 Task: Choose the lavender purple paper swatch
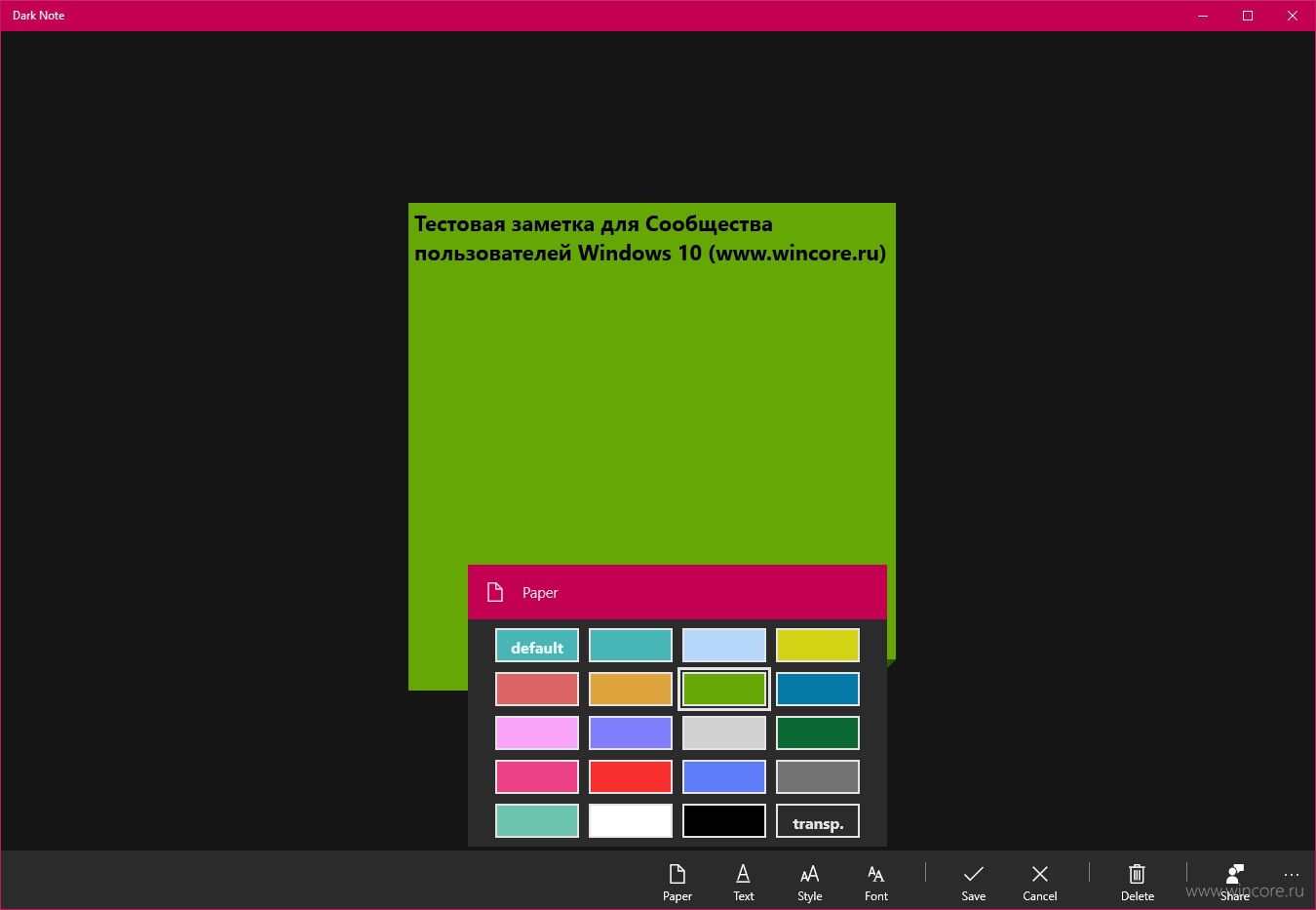(631, 733)
